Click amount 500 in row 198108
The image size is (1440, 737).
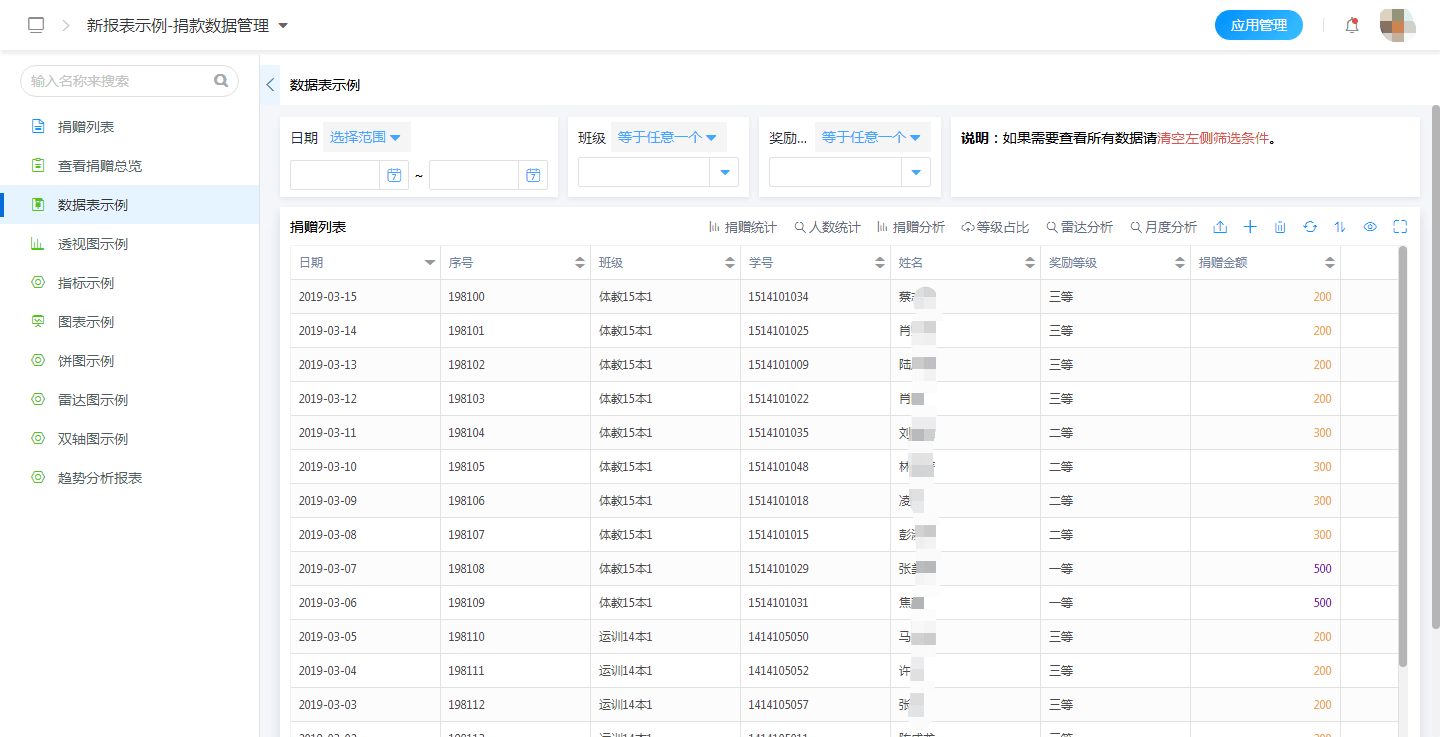[x=1322, y=569]
